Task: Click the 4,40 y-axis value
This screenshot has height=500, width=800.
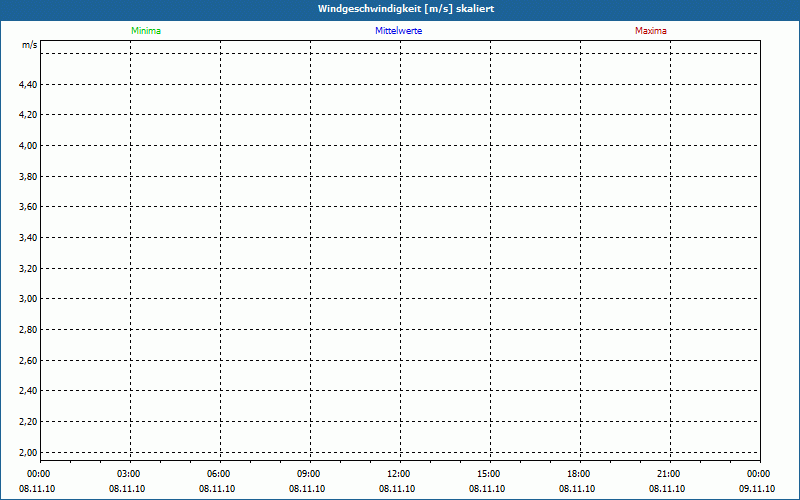Action: point(28,85)
